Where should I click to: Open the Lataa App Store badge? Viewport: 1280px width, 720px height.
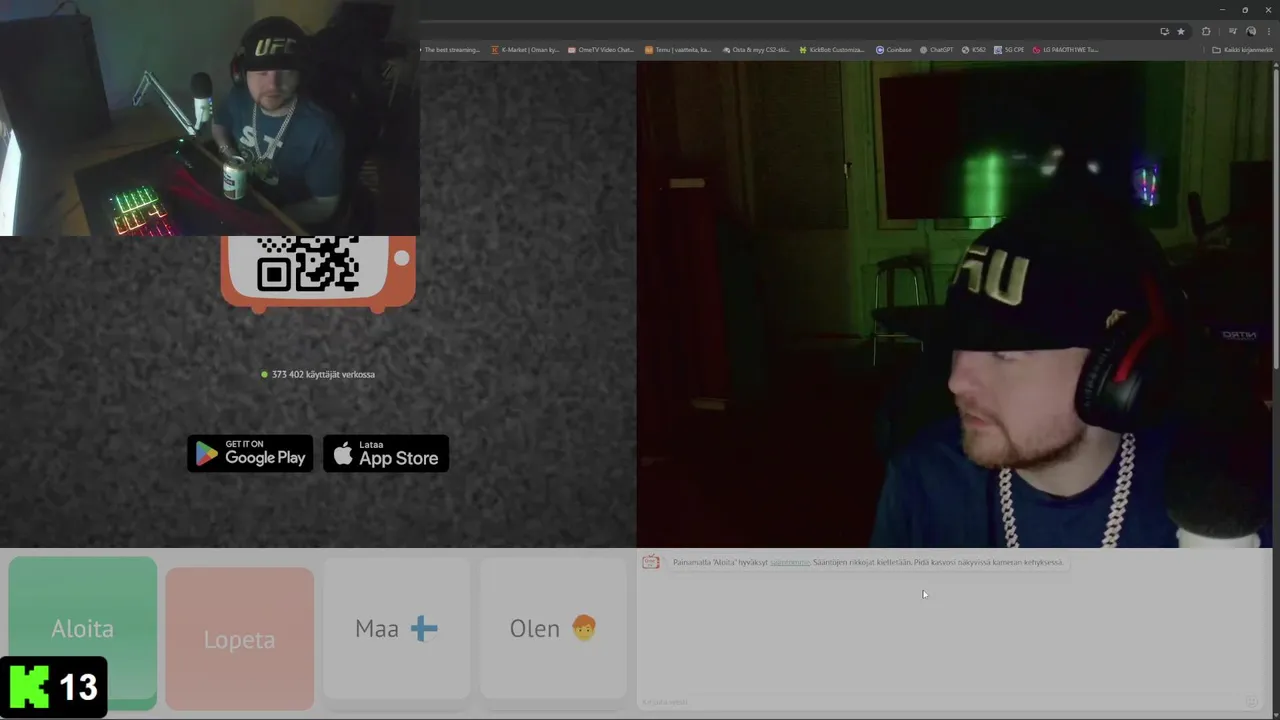(386, 454)
